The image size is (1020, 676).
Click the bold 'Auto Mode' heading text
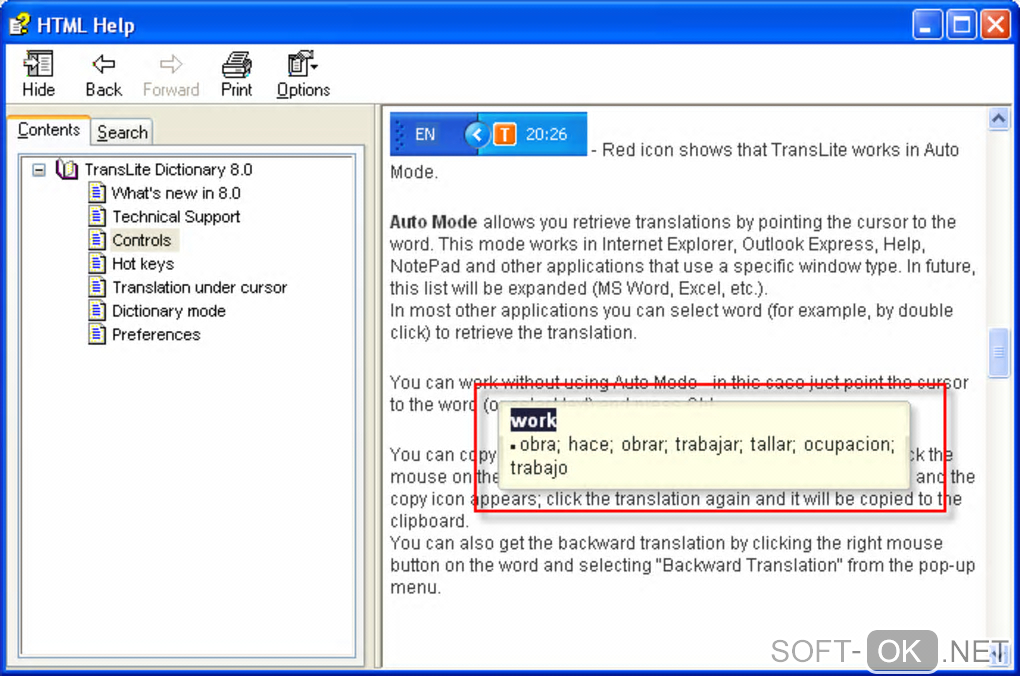click(433, 222)
